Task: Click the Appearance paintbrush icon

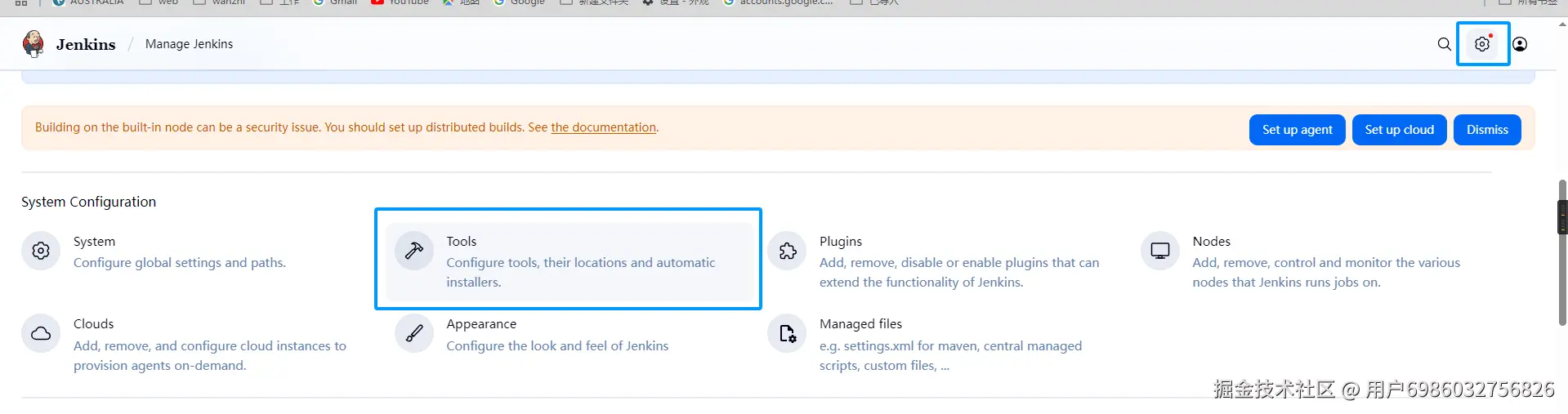Action: click(x=414, y=333)
